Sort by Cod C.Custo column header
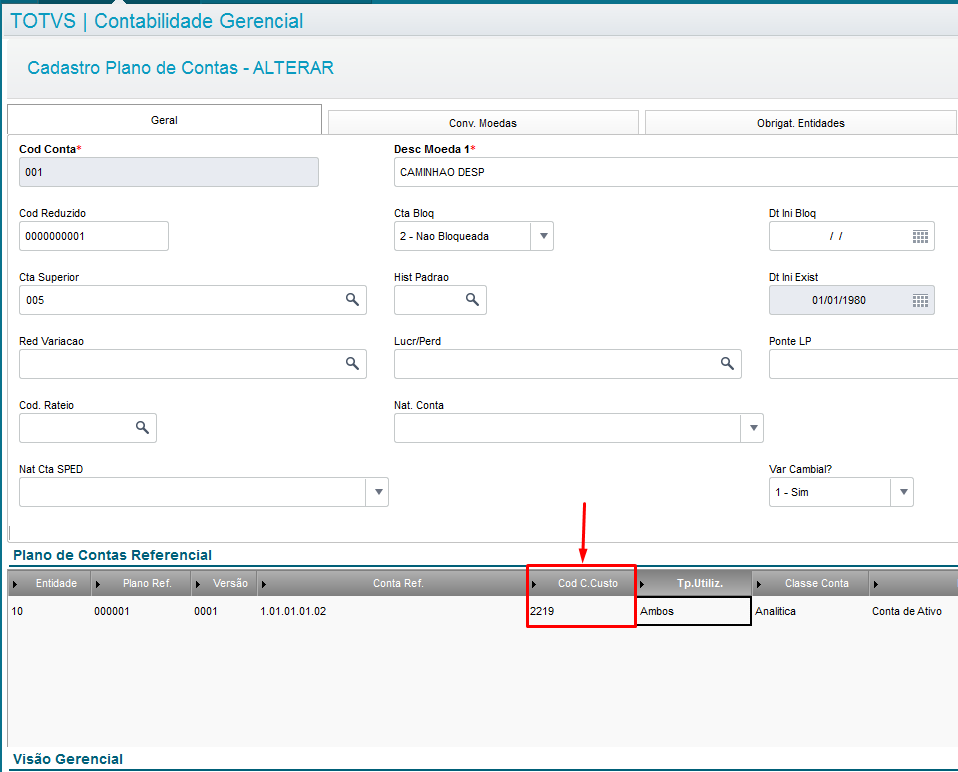The image size is (958, 772). click(582, 583)
